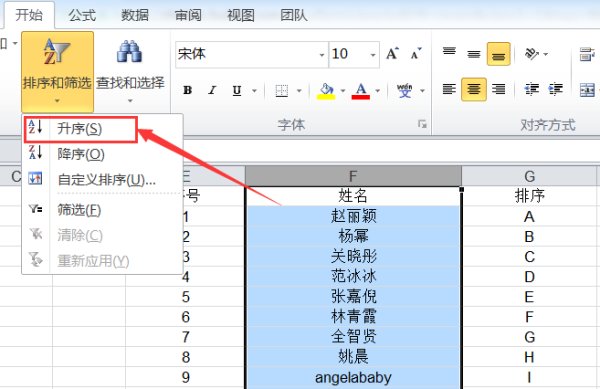Click the custom sort icon in menu
Viewport: 600px width, 389px height.
[x=35, y=178]
